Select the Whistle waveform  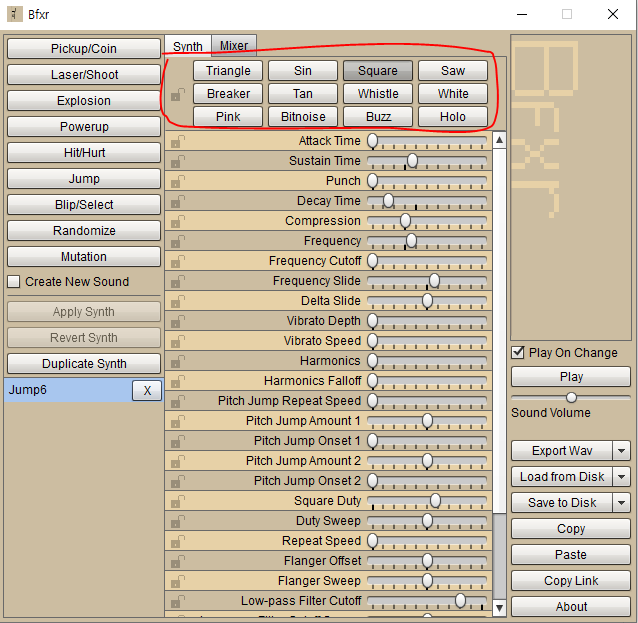[378, 94]
